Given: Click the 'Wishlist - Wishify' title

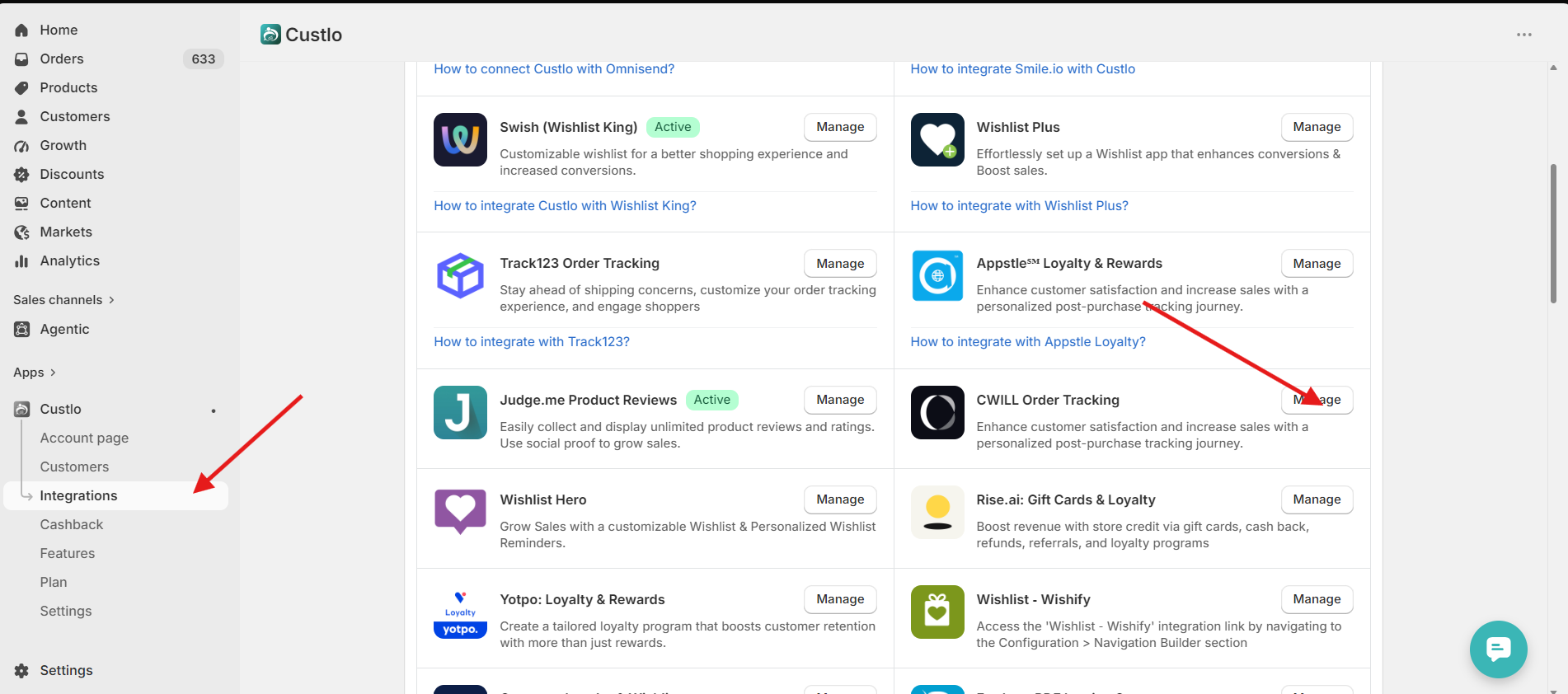Looking at the screenshot, I should (x=1033, y=600).
